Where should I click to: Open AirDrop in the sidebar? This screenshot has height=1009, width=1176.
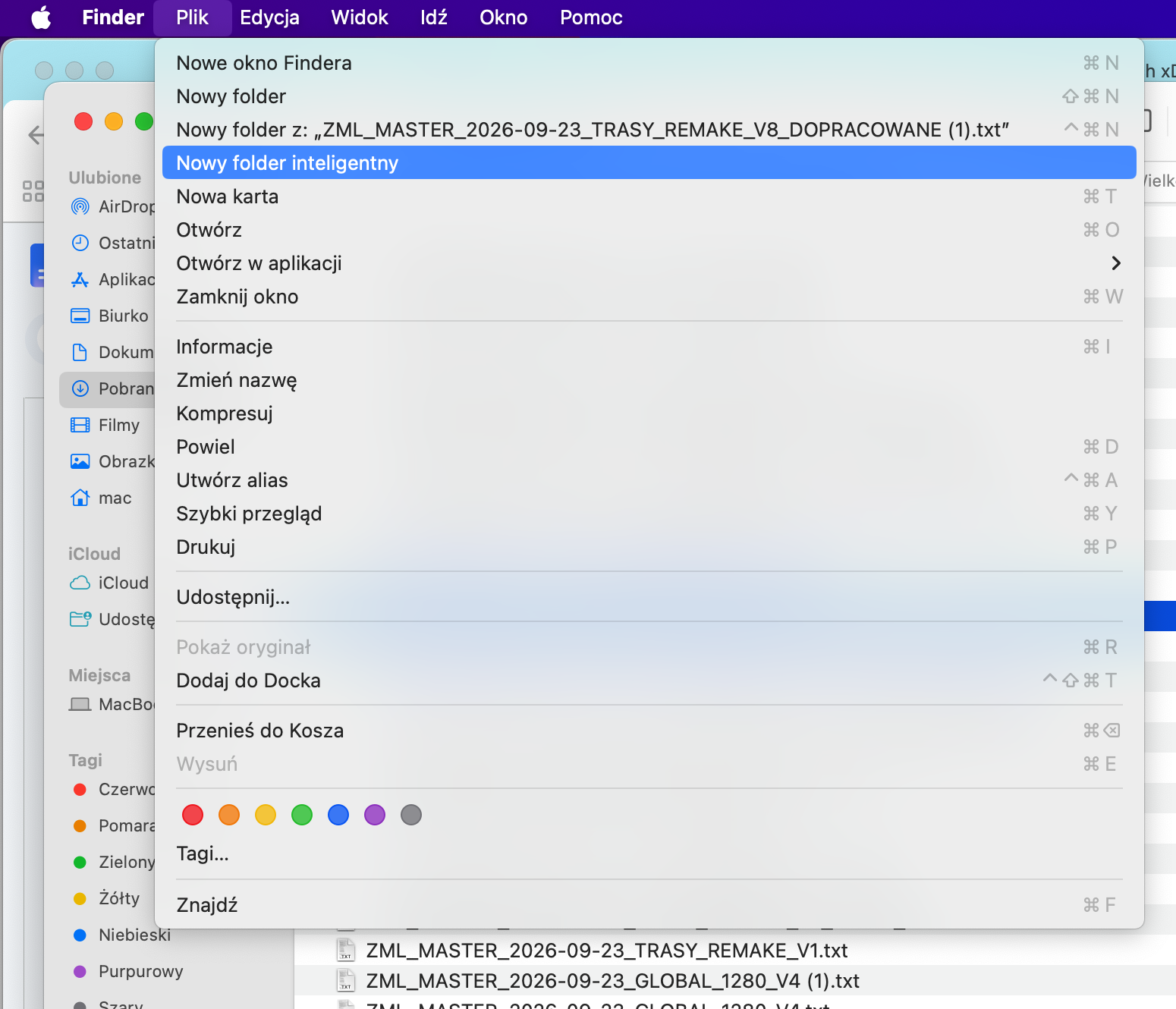[107, 206]
